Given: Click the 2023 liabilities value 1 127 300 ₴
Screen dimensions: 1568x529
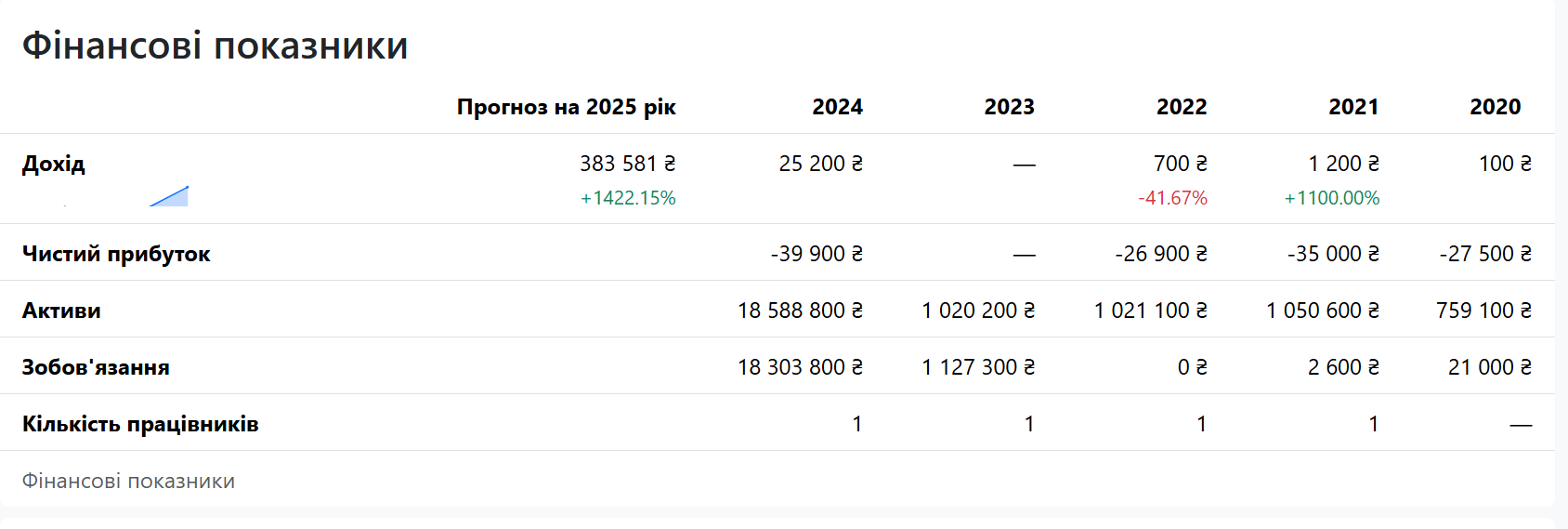Looking at the screenshot, I should tap(978, 367).
